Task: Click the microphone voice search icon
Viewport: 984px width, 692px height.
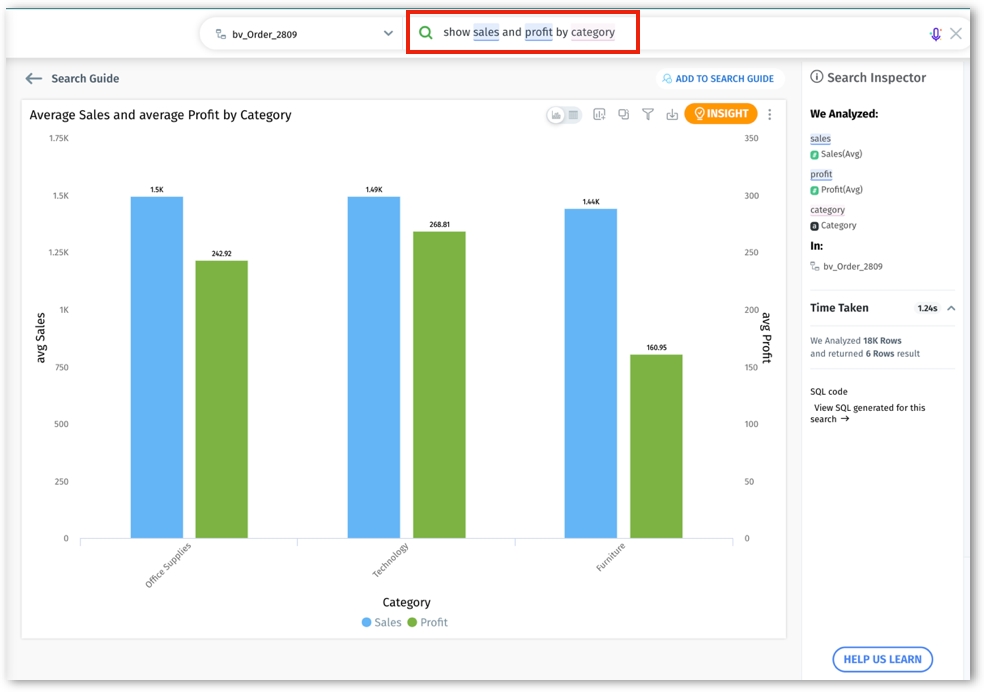Action: point(935,34)
